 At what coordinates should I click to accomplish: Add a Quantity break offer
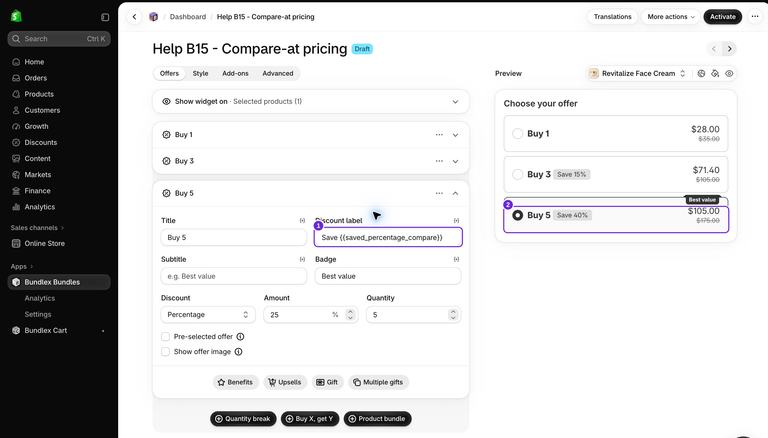click(243, 419)
